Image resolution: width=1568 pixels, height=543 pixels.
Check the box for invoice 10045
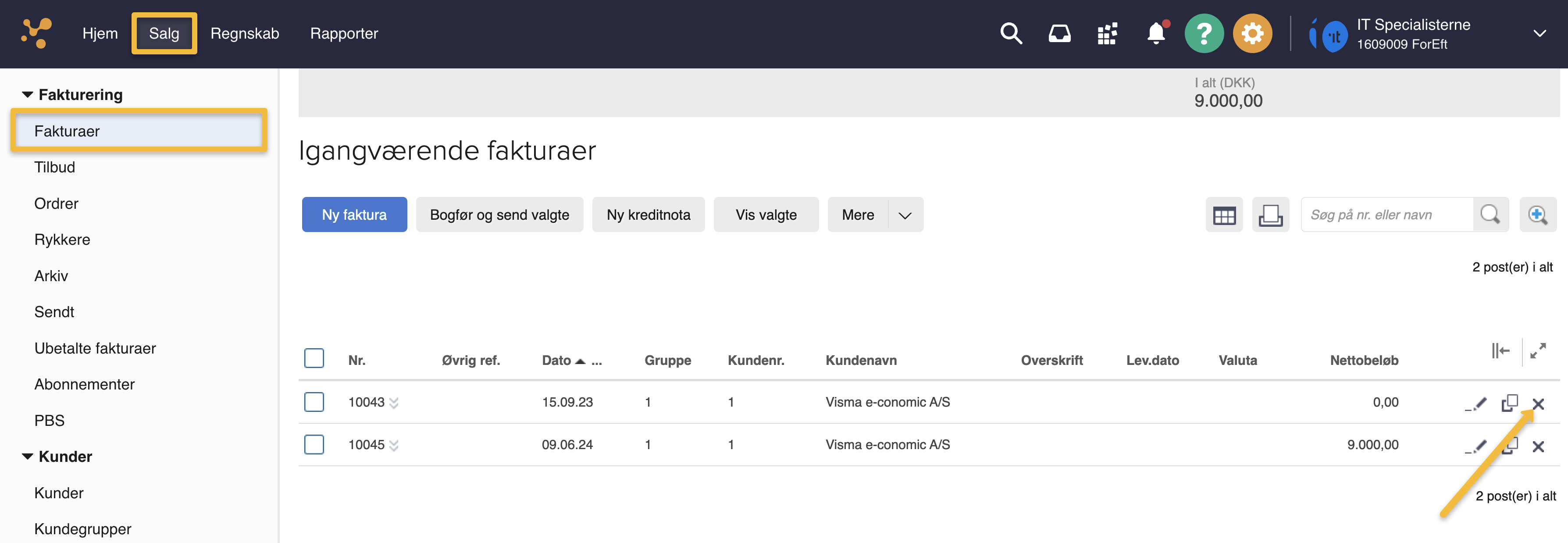click(314, 444)
